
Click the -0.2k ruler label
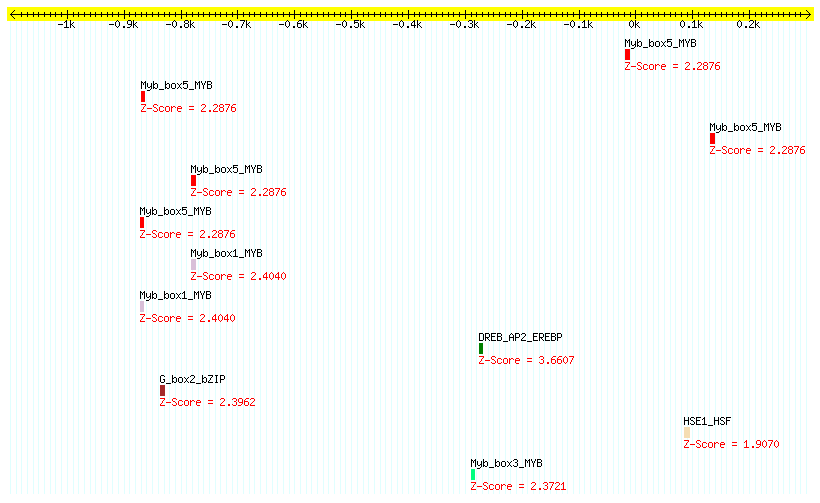click(521, 25)
